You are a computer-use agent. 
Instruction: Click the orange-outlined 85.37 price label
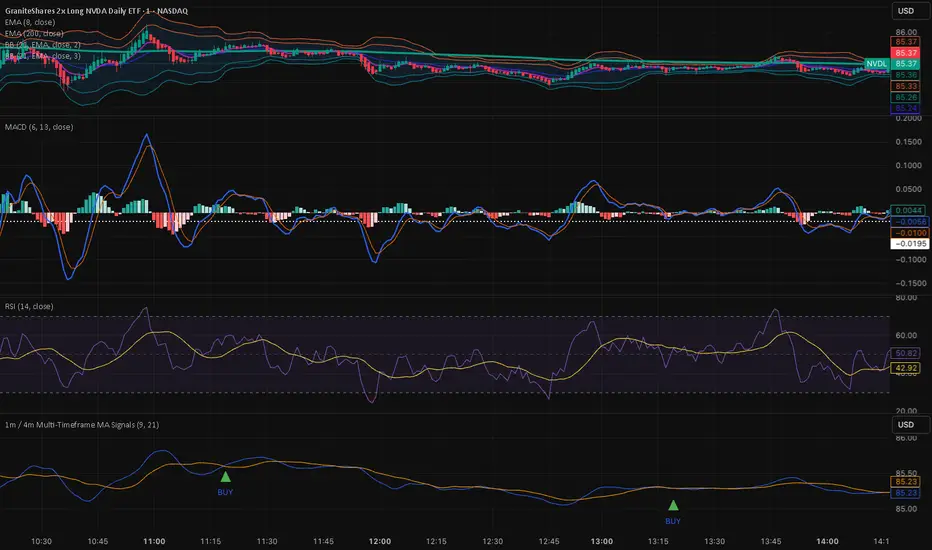906,42
